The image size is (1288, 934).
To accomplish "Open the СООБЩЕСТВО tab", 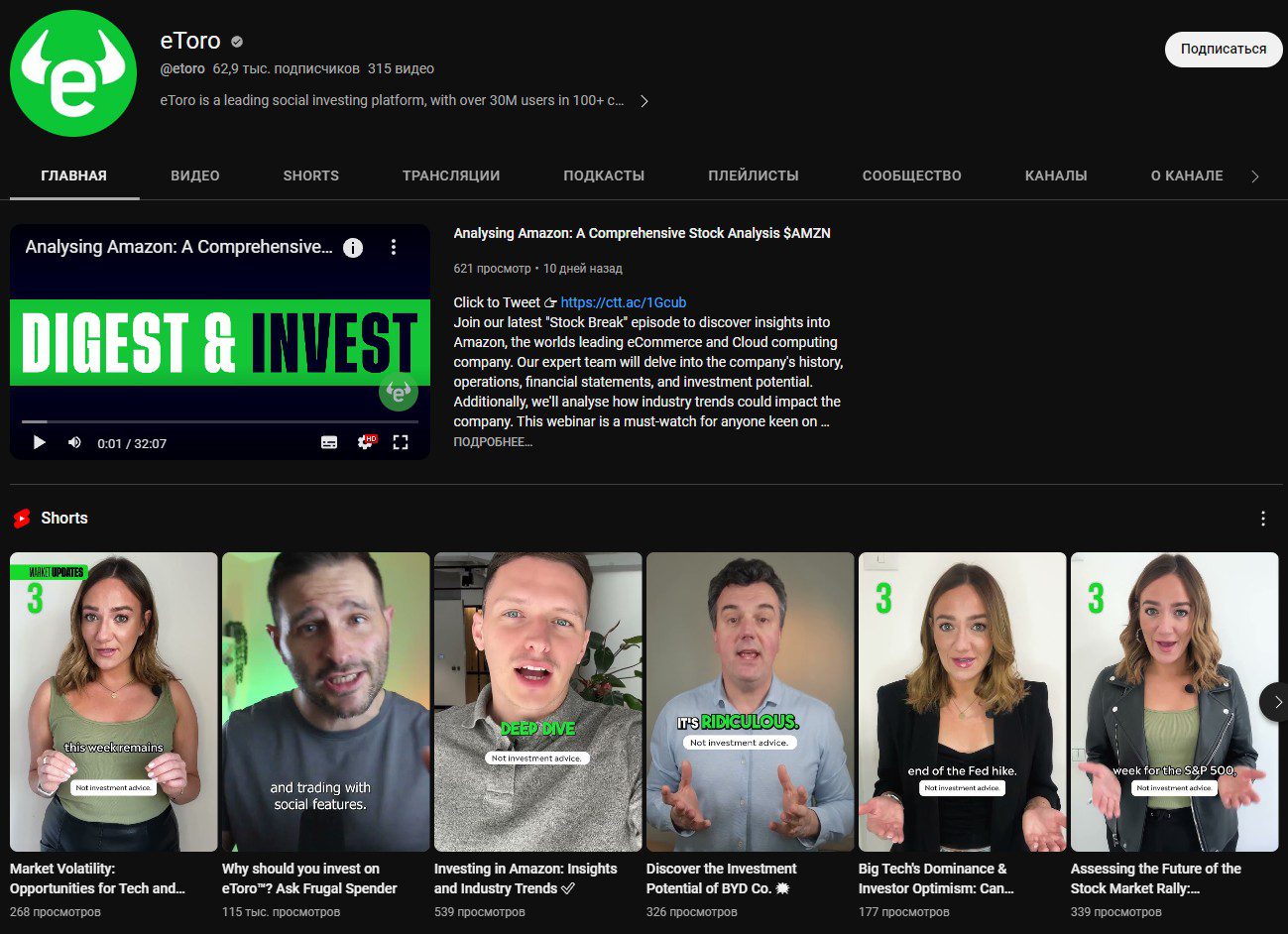I will [912, 175].
